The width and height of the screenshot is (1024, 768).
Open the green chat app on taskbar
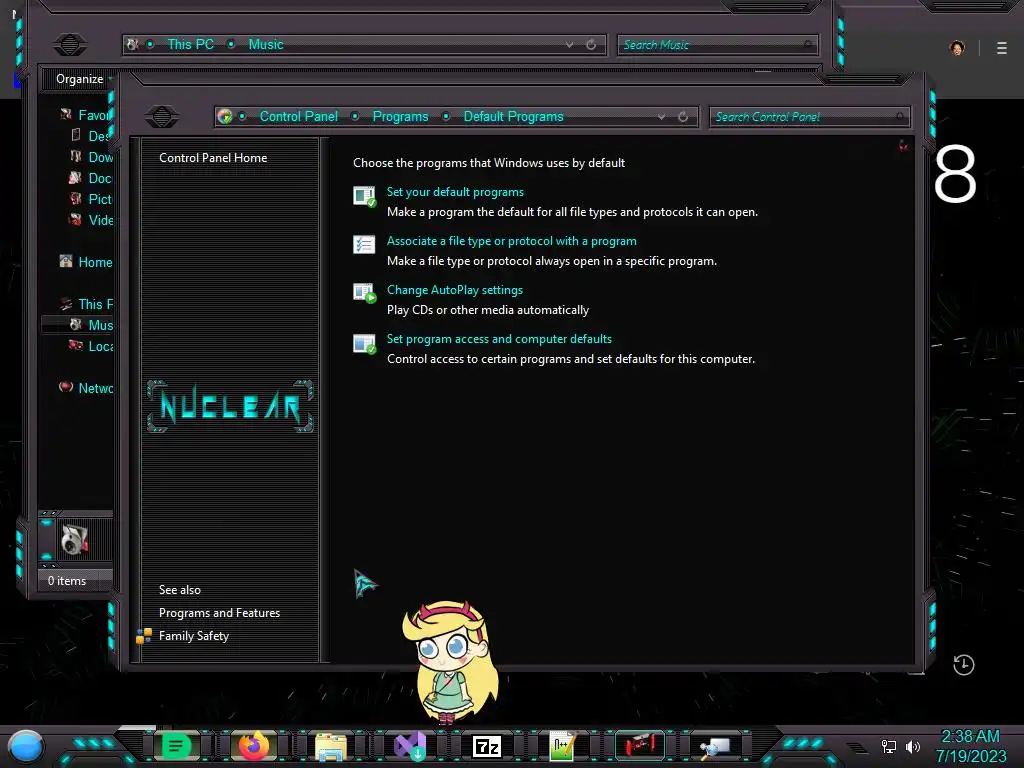tap(176, 746)
